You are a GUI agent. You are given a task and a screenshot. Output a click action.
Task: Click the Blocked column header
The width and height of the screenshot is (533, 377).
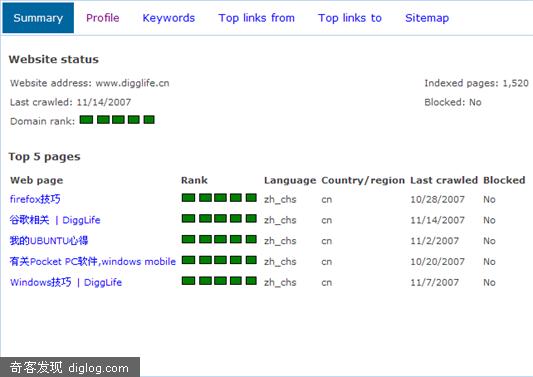[x=504, y=180]
